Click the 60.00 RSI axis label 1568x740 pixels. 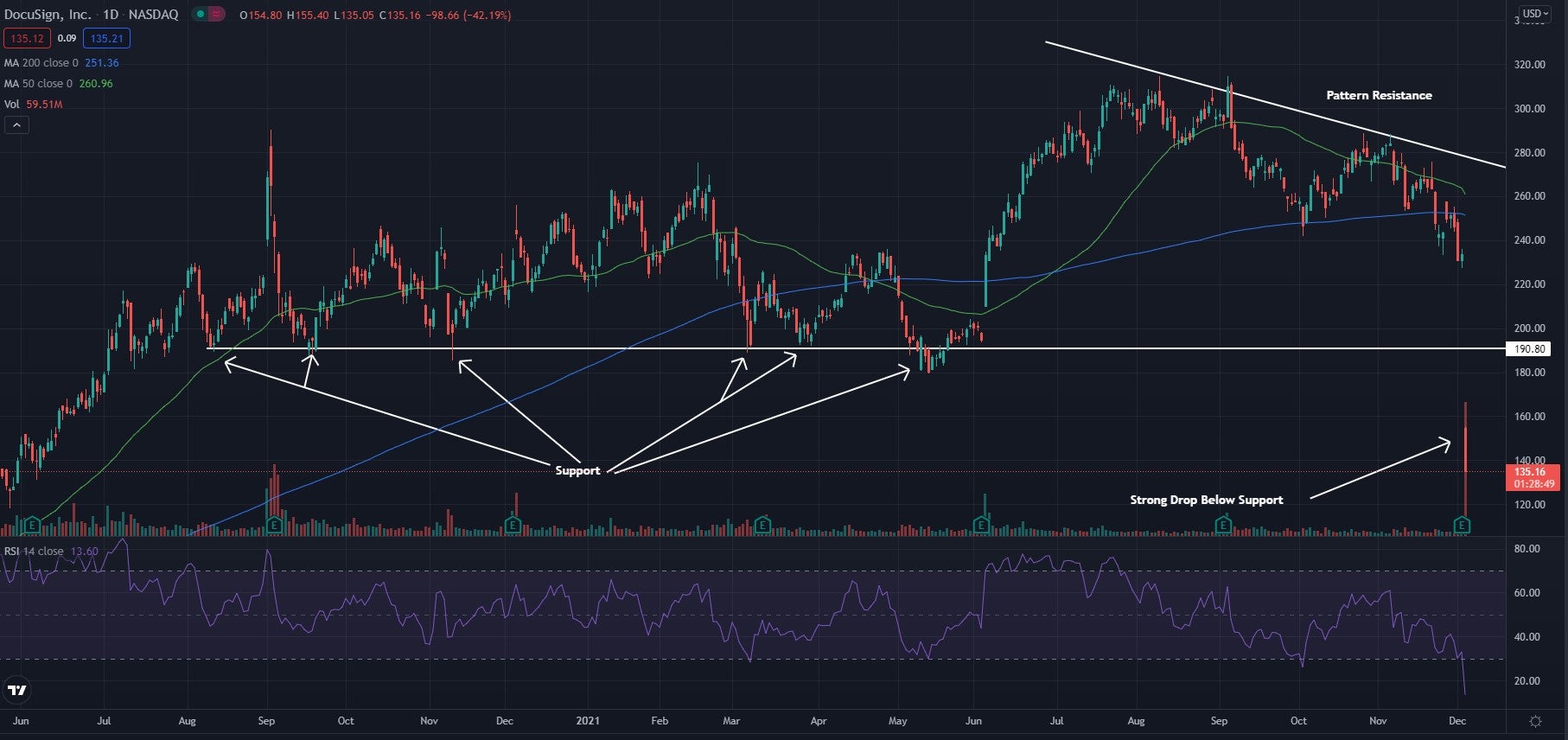pos(1527,593)
